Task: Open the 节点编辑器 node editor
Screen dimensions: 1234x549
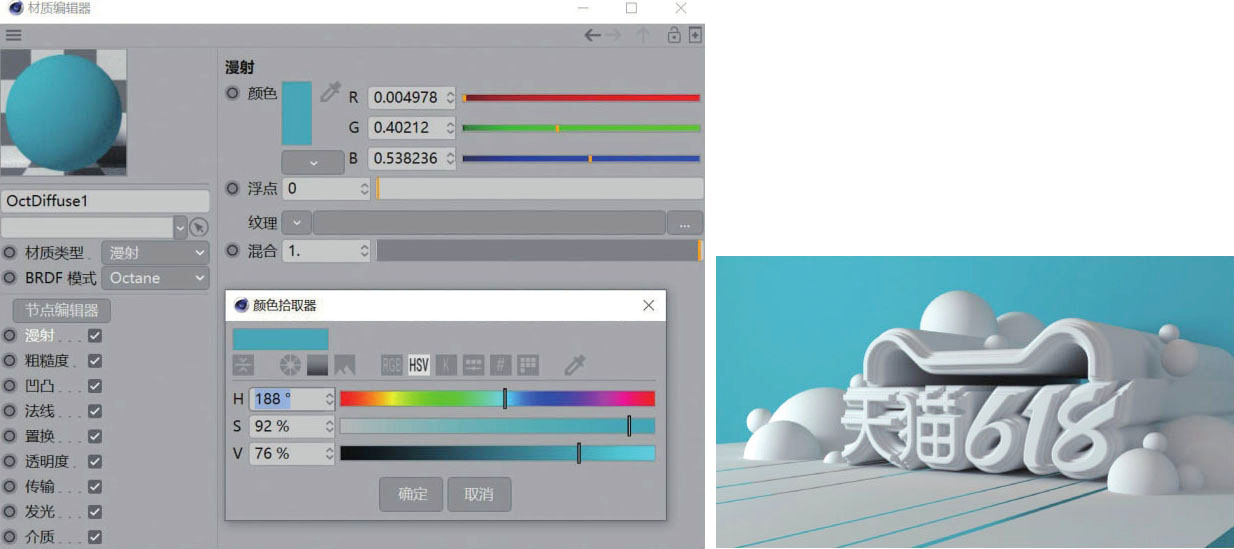Action: [62, 310]
